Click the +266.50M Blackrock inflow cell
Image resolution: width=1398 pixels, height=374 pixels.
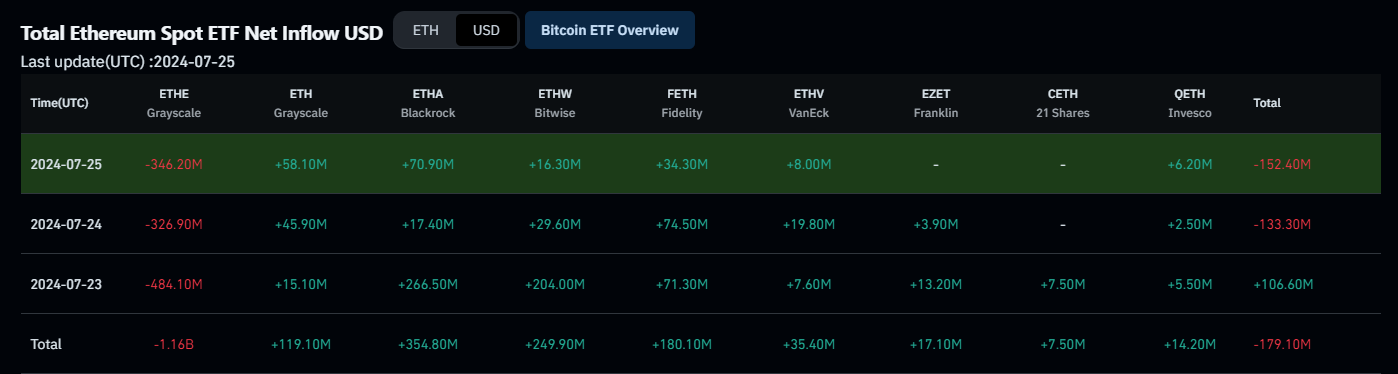click(428, 284)
